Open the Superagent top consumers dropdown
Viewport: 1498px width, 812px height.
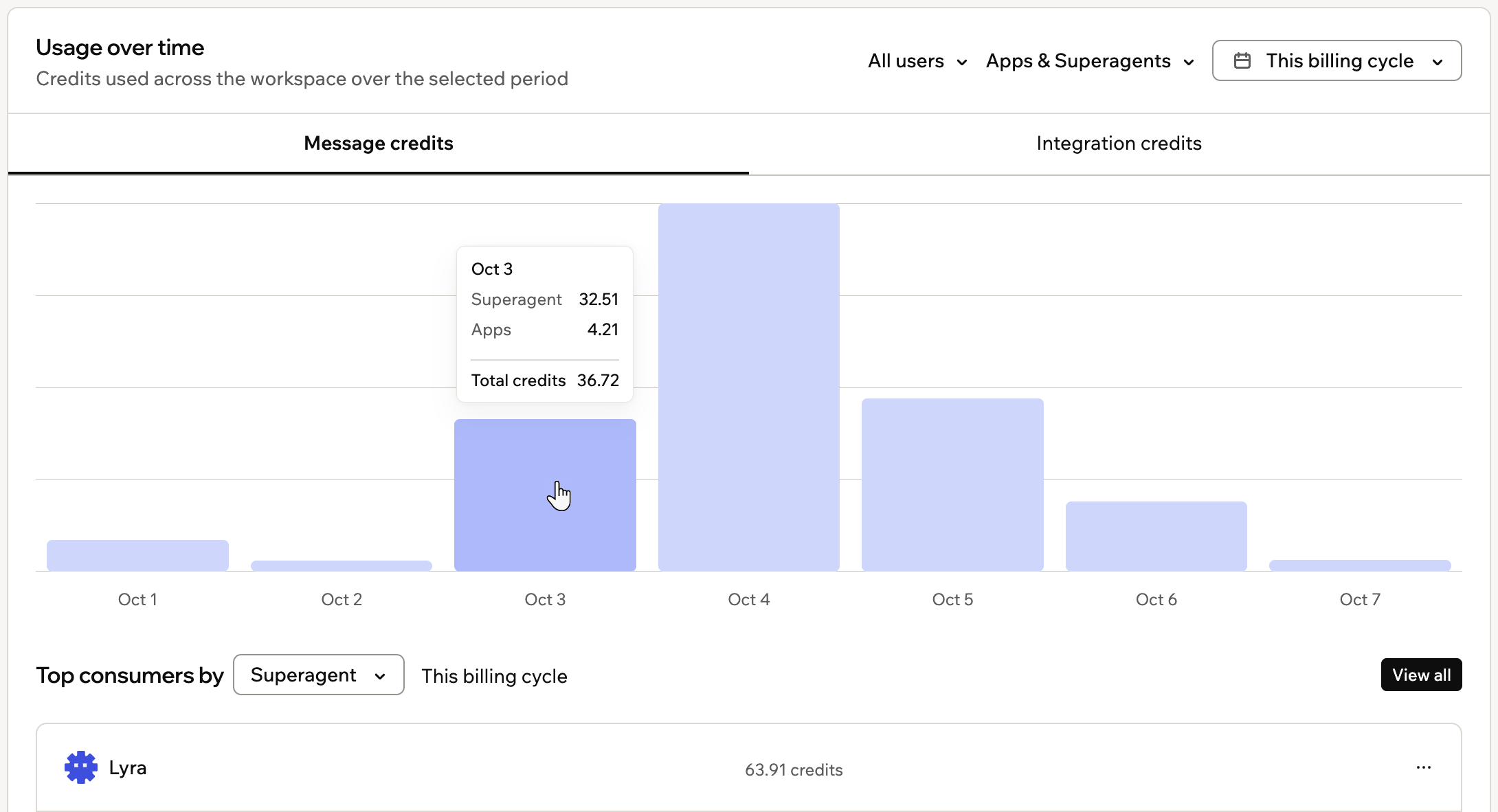tap(319, 675)
